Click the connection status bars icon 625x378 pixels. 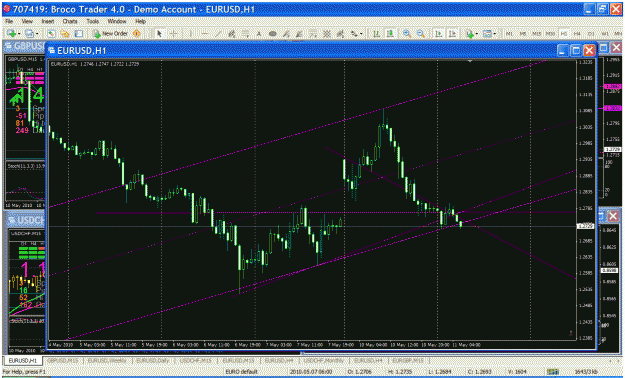[x=552, y=372]
